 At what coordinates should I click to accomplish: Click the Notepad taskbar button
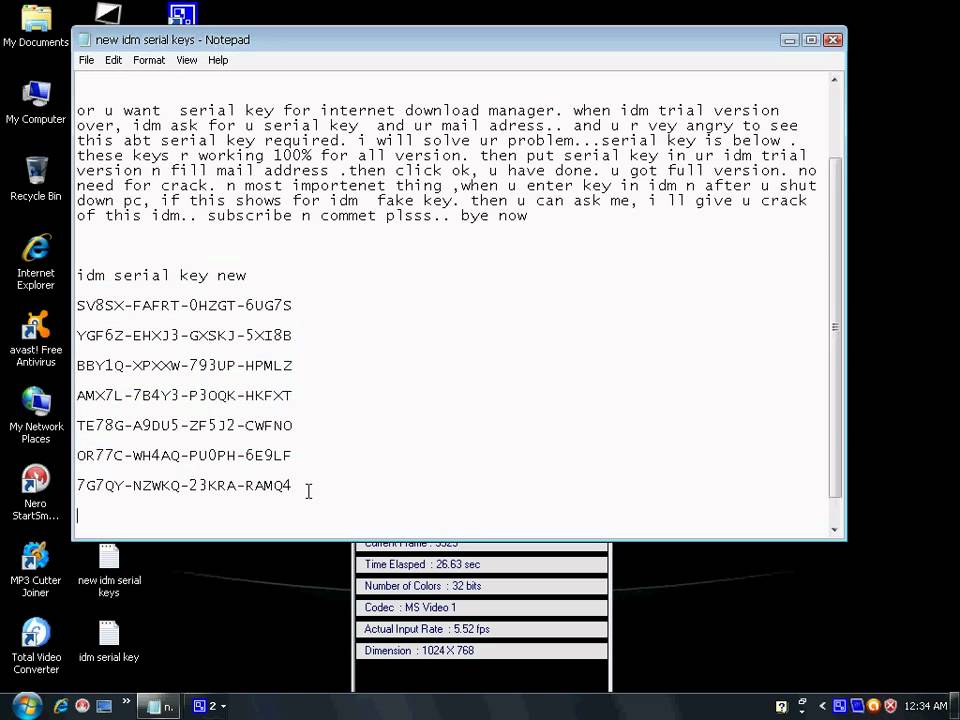157,706
